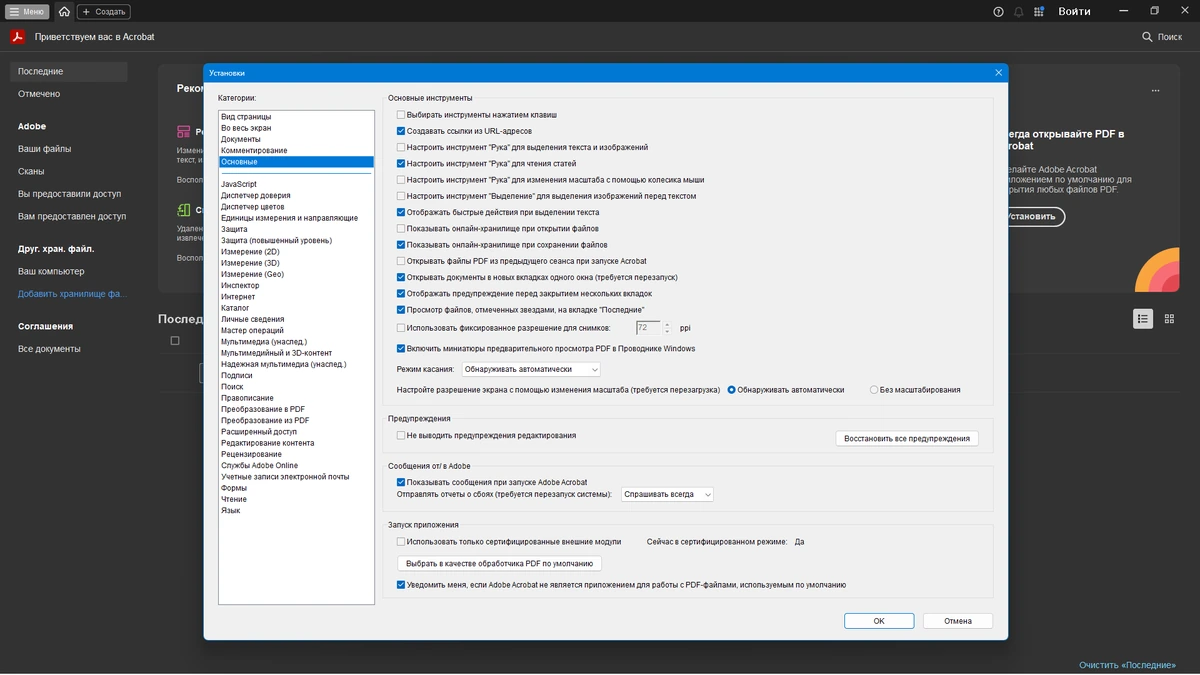The height and width of the screenshot is (675, 1200).
Task: Open the help question mark icon
Action: (998, 12)
